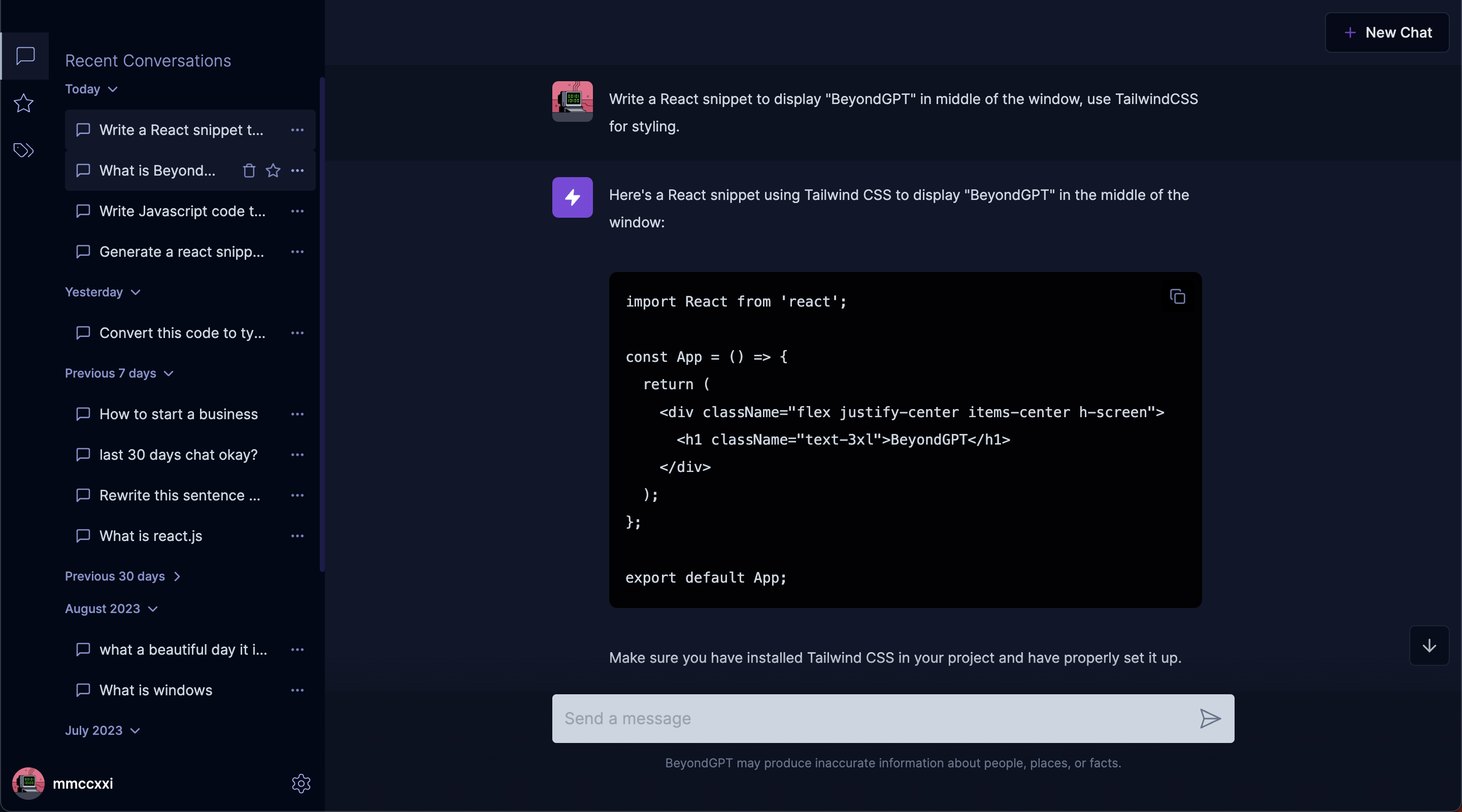Open the tags sidebar icon
The width and height of the screenshot is (1462, 812).
tap(23, 150)
